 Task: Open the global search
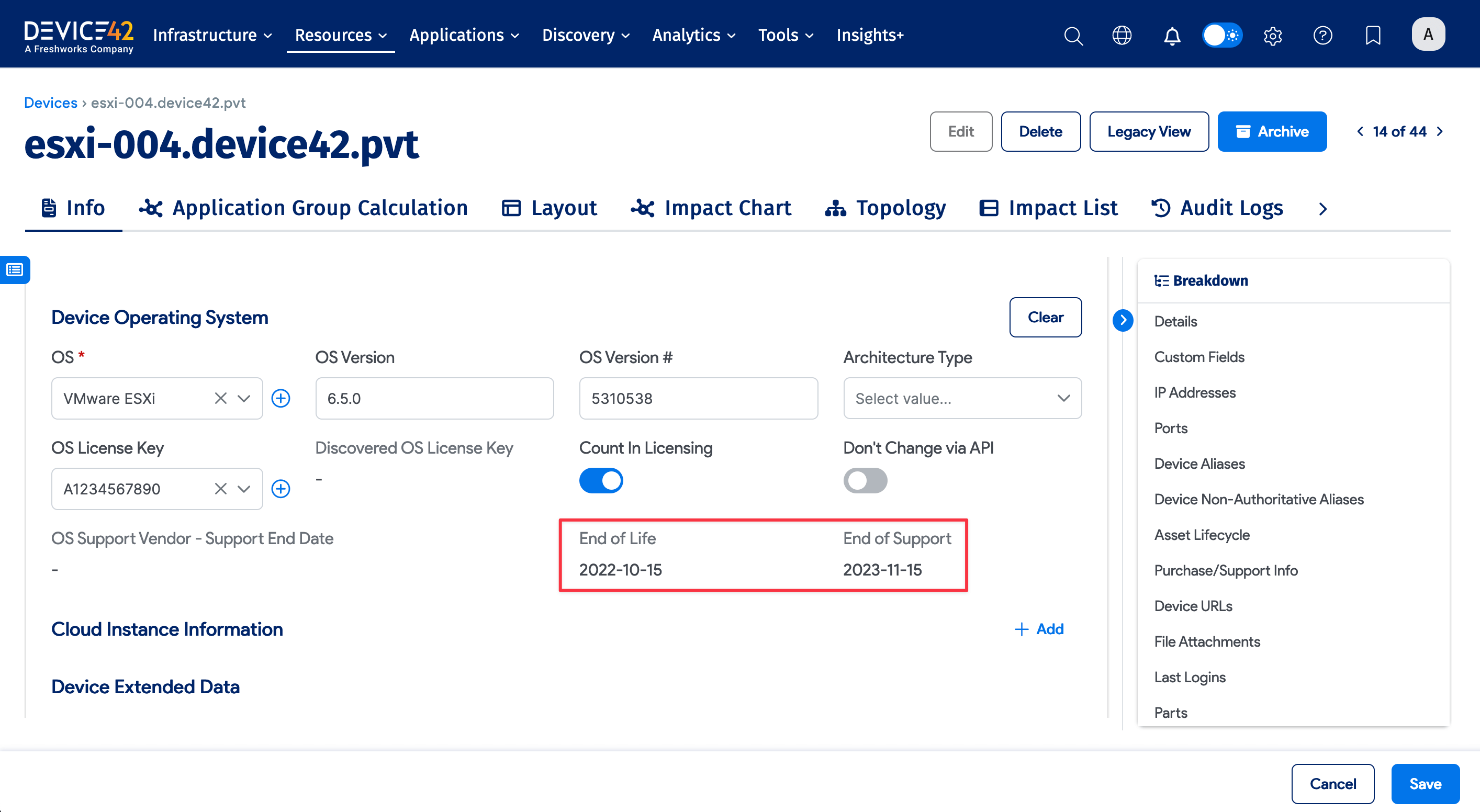pyautogui.click(x=1073, y=35)
